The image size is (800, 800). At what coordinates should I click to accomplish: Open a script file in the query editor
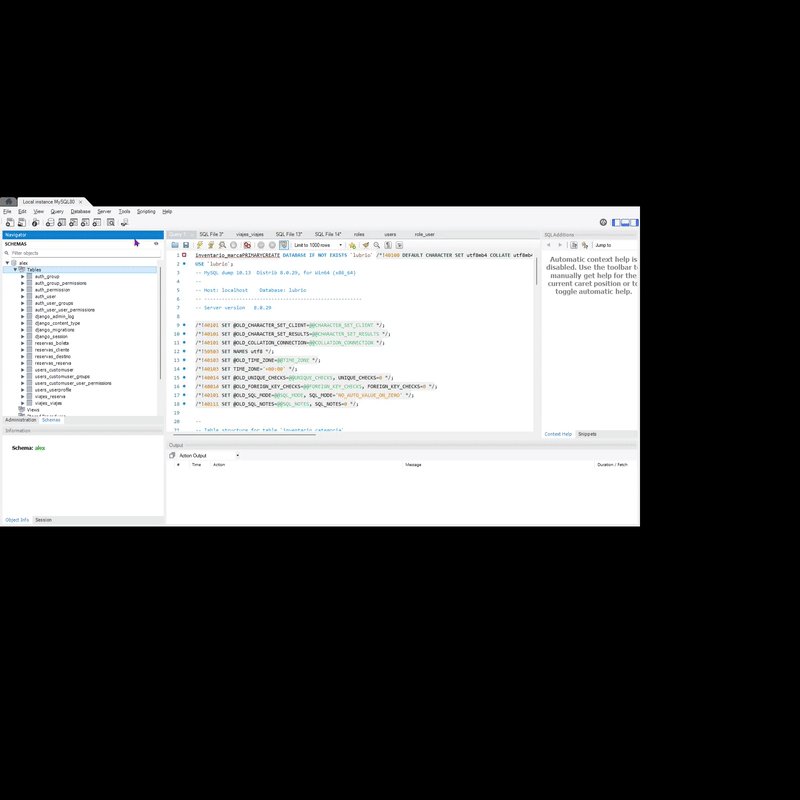175,245
